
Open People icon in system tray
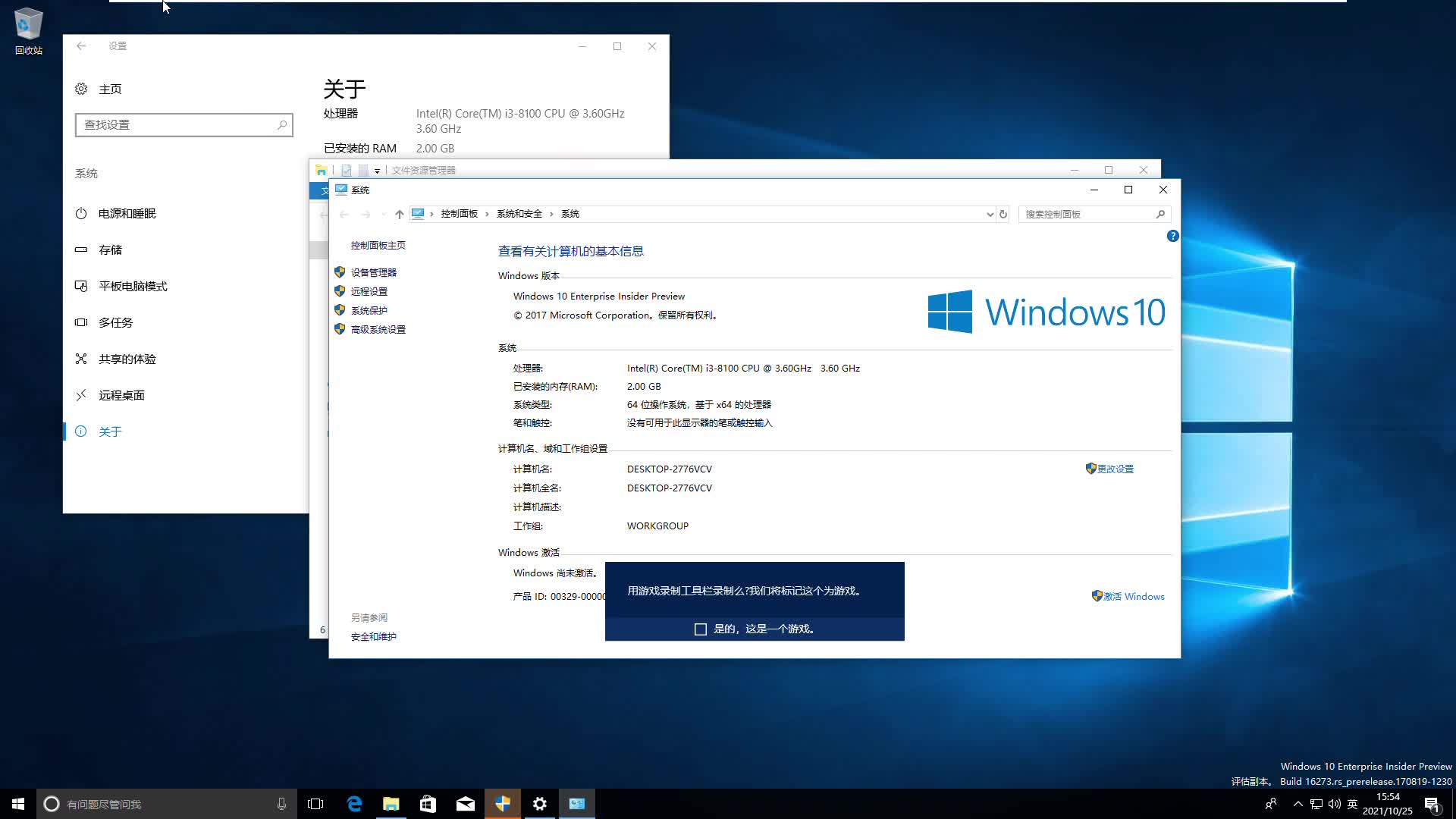tap(1271, 804)
